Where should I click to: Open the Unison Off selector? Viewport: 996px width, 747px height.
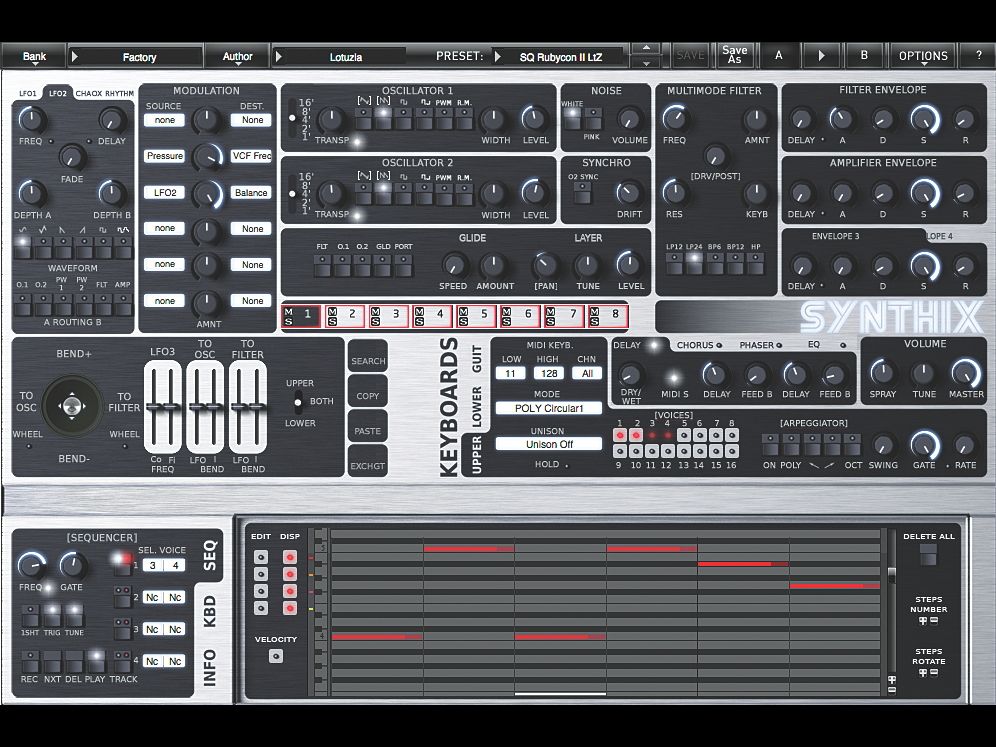pyautogui.click(x=549, y=444)
